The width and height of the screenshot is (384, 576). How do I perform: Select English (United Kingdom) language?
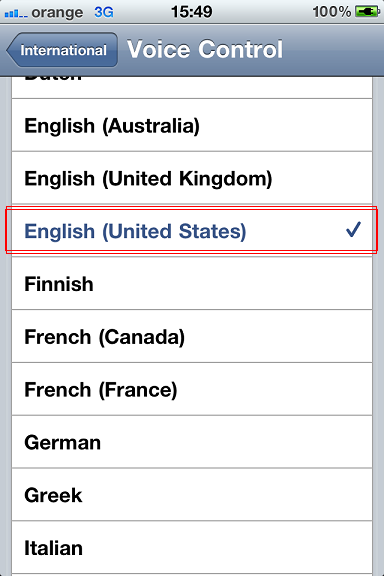click(x=192, y=178)
